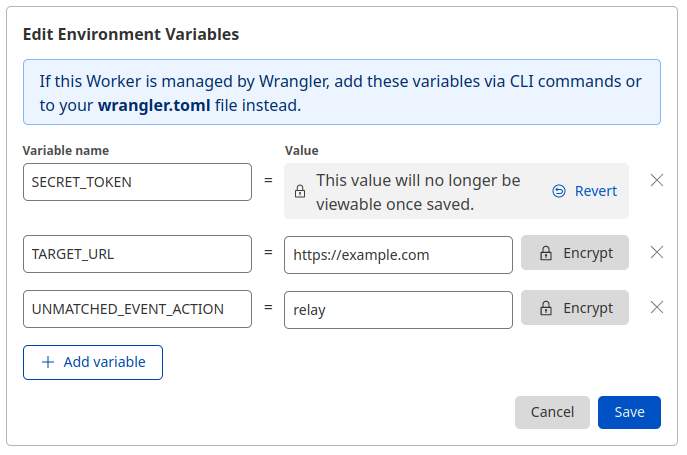Viewport: 687px width, 455px height.
Task: Edit the TARGET_URL variable name field
Action: 137,254
